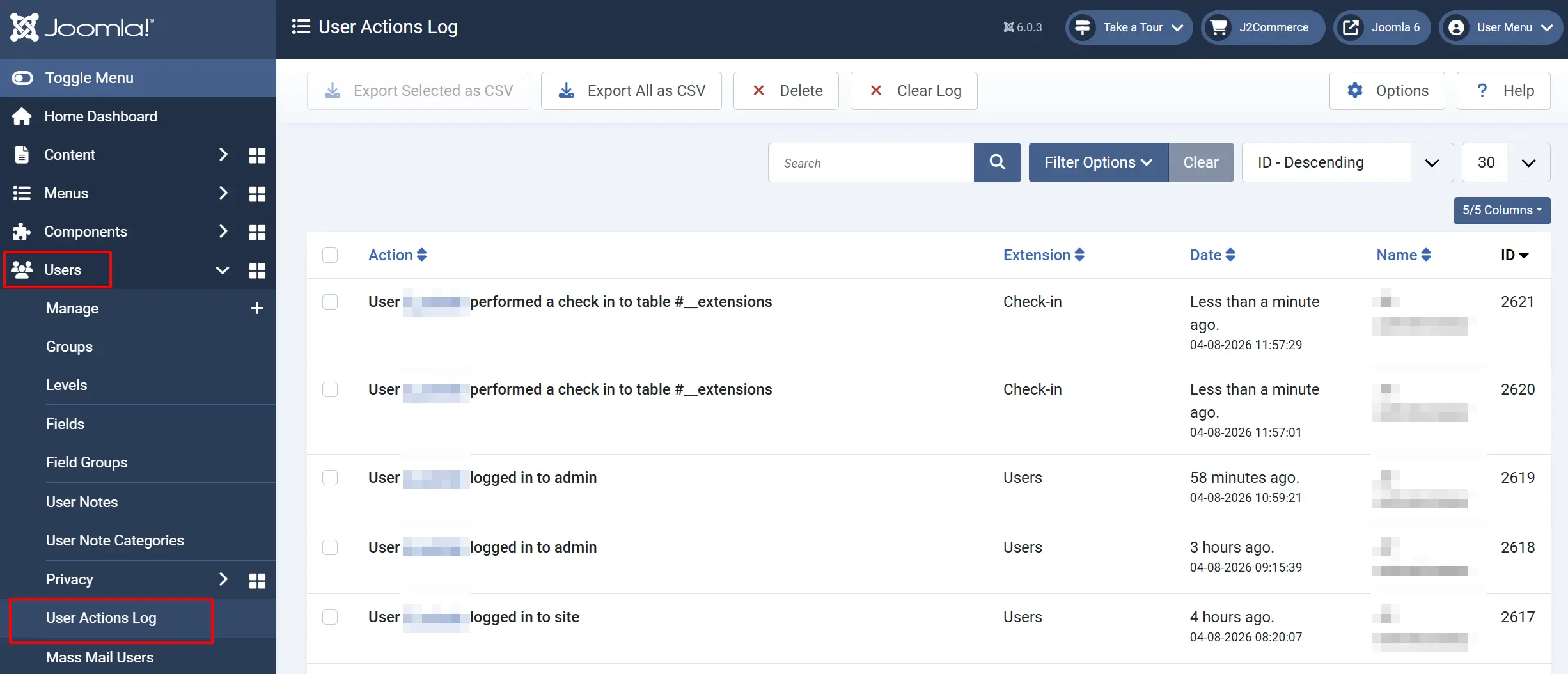Click the search magnifier icon button
1568x674 pixels.
[997, 162]
